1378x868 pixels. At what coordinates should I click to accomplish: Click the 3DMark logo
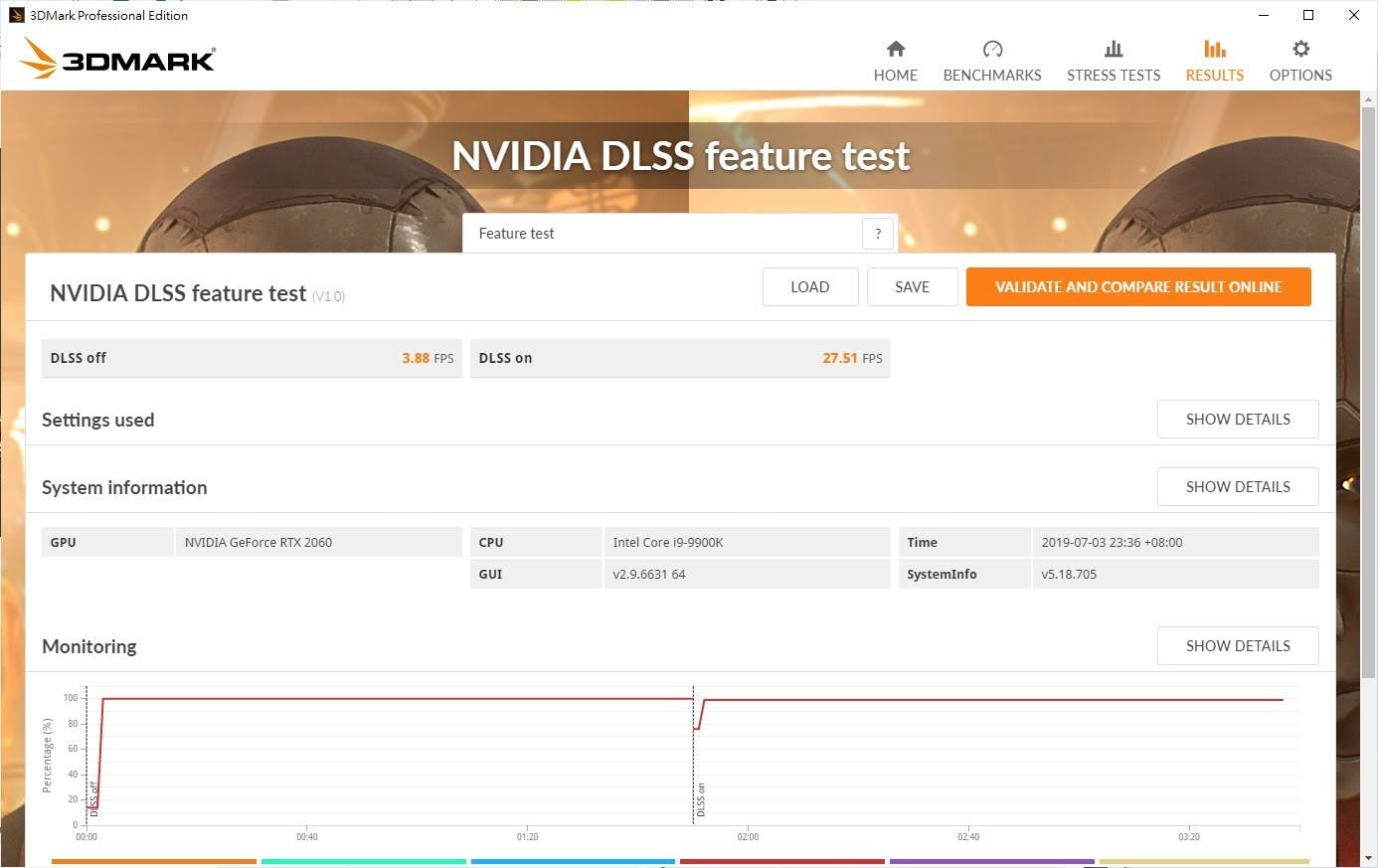[x=117, y=59]
